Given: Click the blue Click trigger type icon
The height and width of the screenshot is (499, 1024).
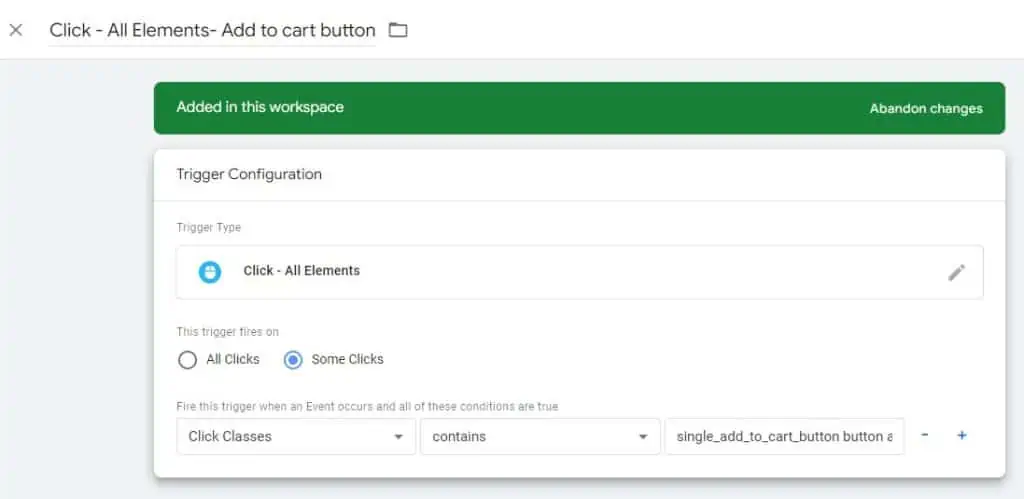Looking at the screenshot, I should click(x=210, y=272).
